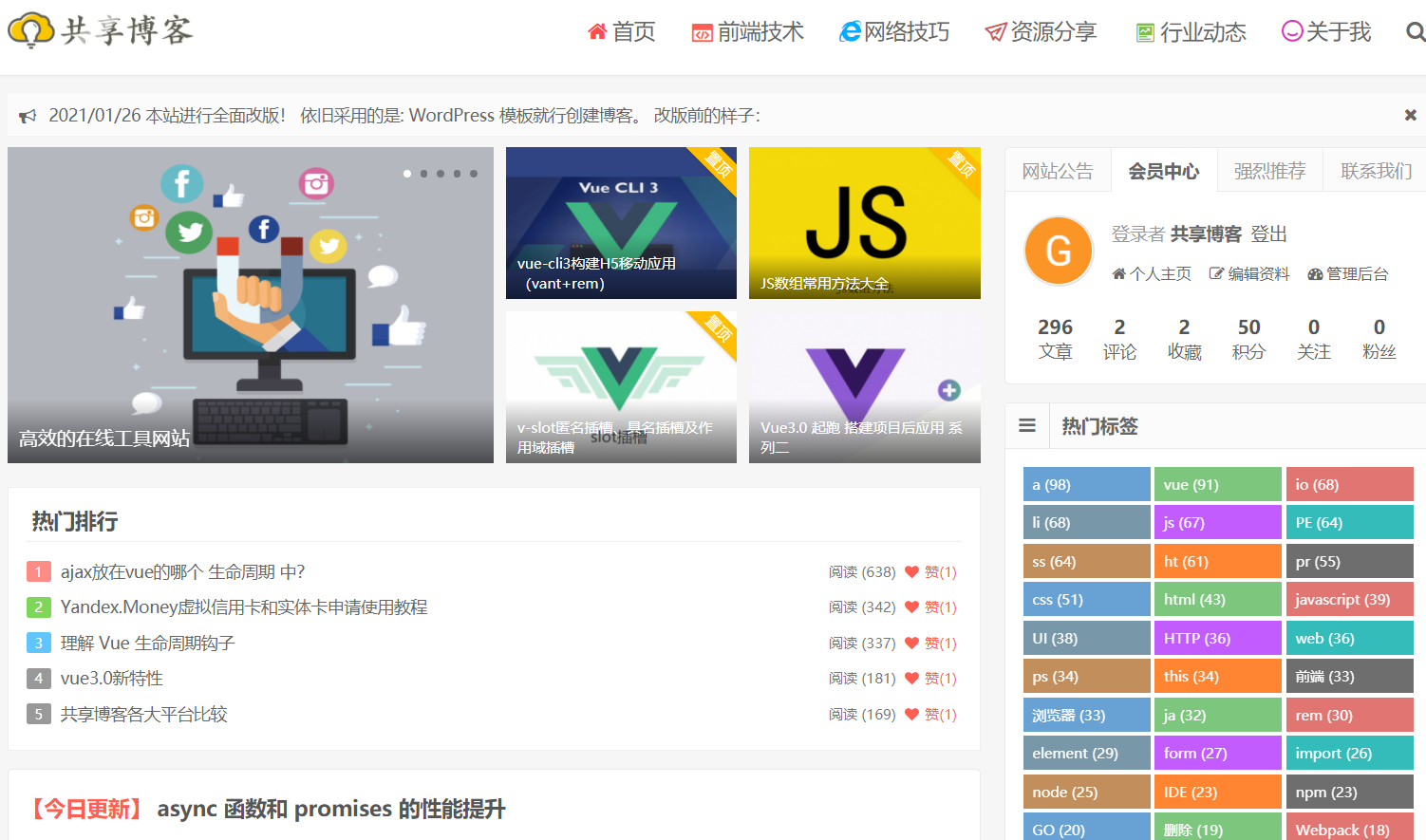Like the ajax放在vue article heart icon
Image resolution: width=1426 pixels, height=840 pixels.
(911, 571)
